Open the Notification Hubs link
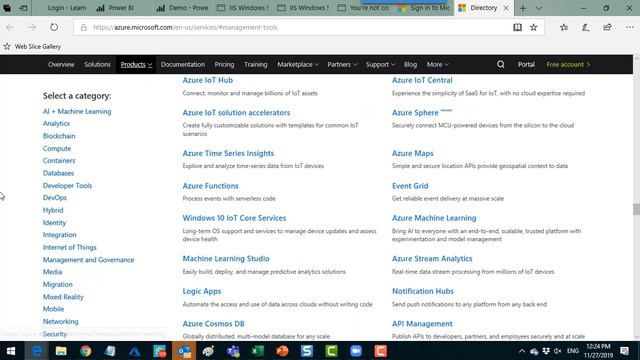Screen dimensions: 640x360 pos(422,291)
